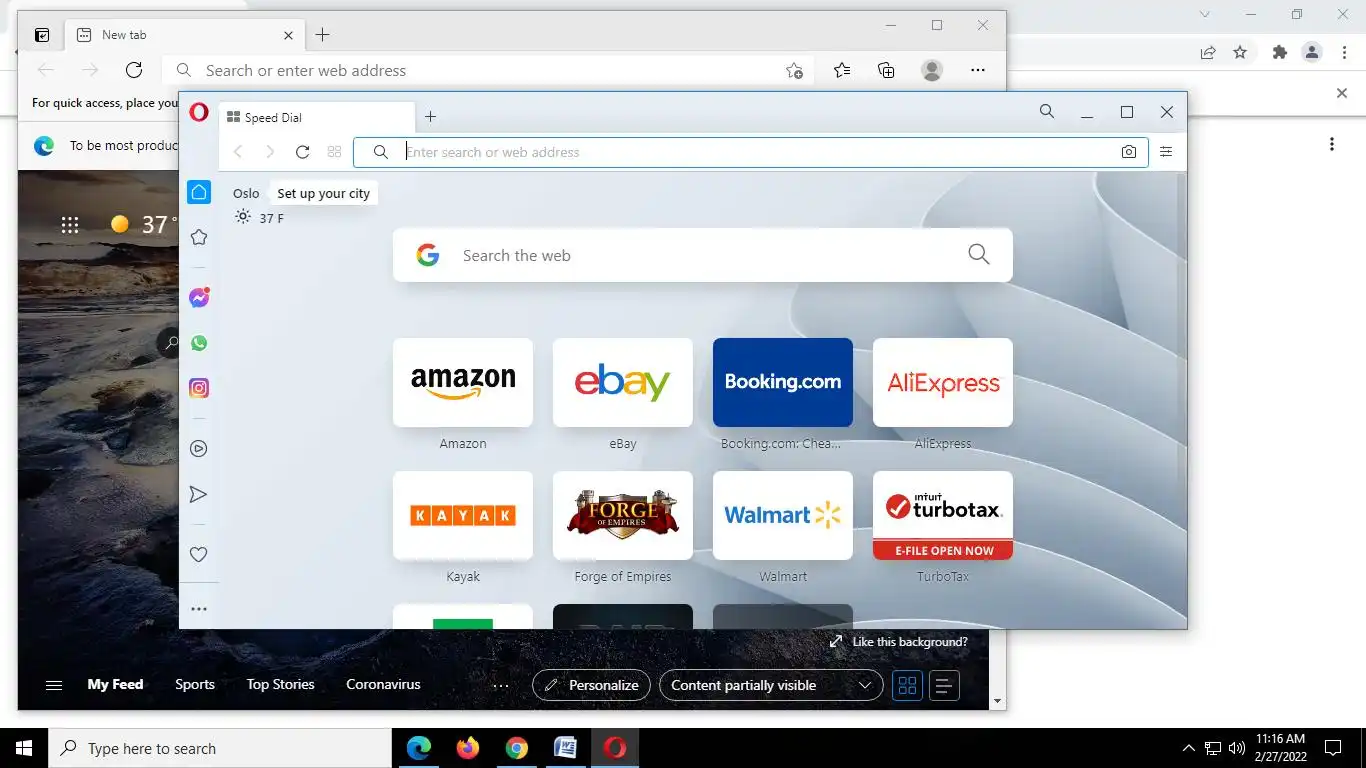Click the Personalize button in Edge
Viewport: 1366px width, 768px height.
click(591, 685)
